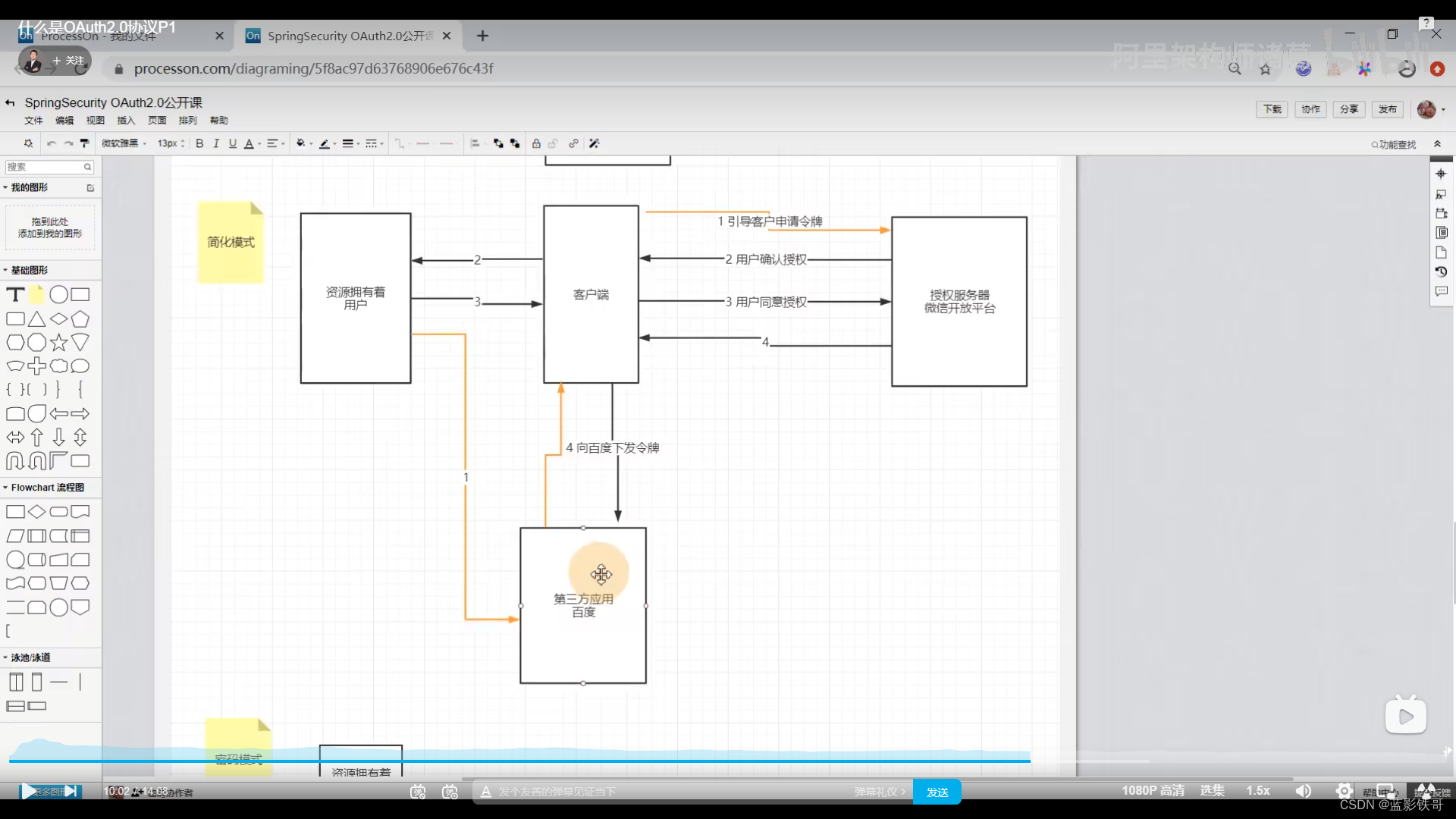
Task: Open the font color dropdown
Action: [252, 143]
